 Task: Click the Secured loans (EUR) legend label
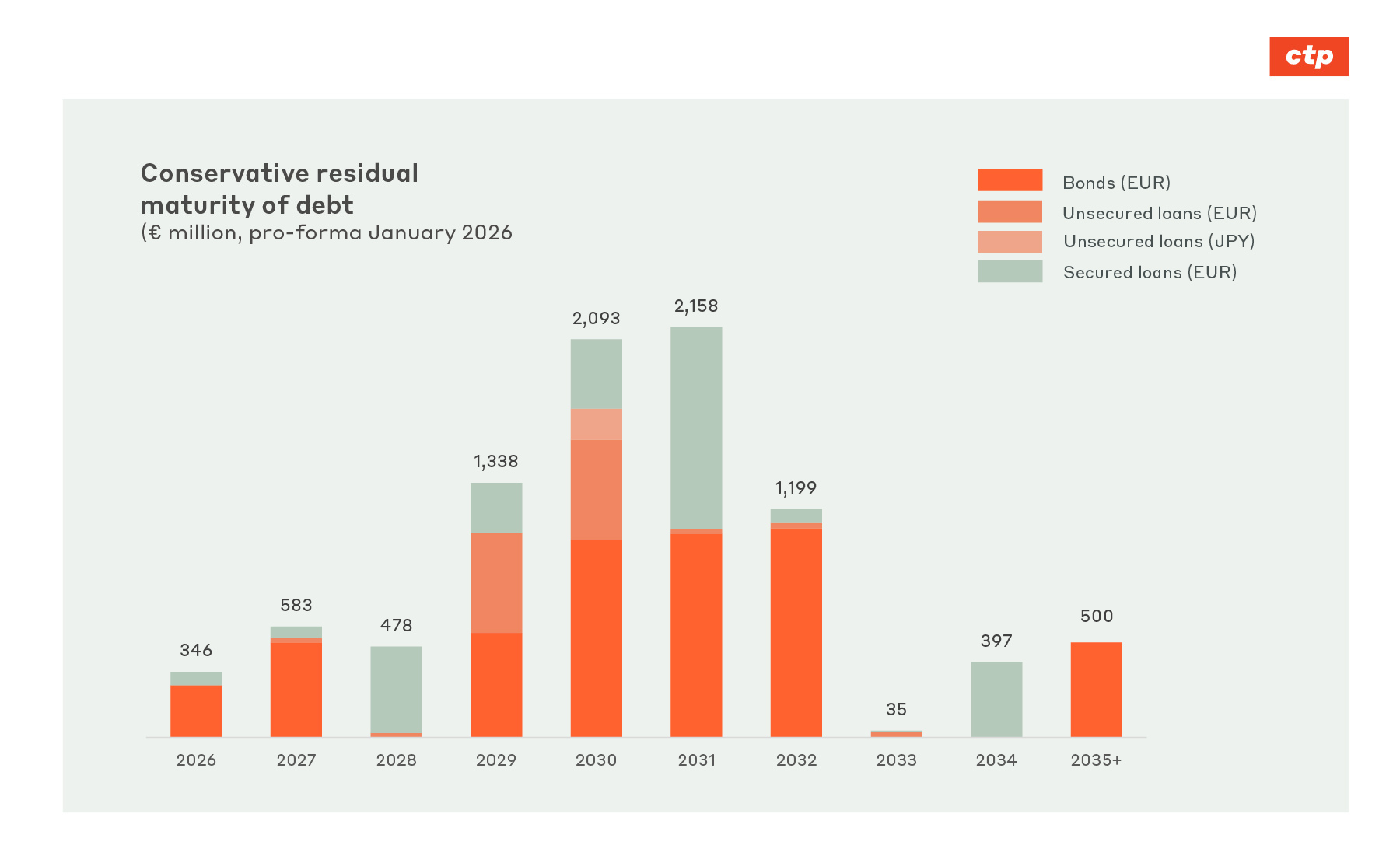click(x=1150, y=272)
